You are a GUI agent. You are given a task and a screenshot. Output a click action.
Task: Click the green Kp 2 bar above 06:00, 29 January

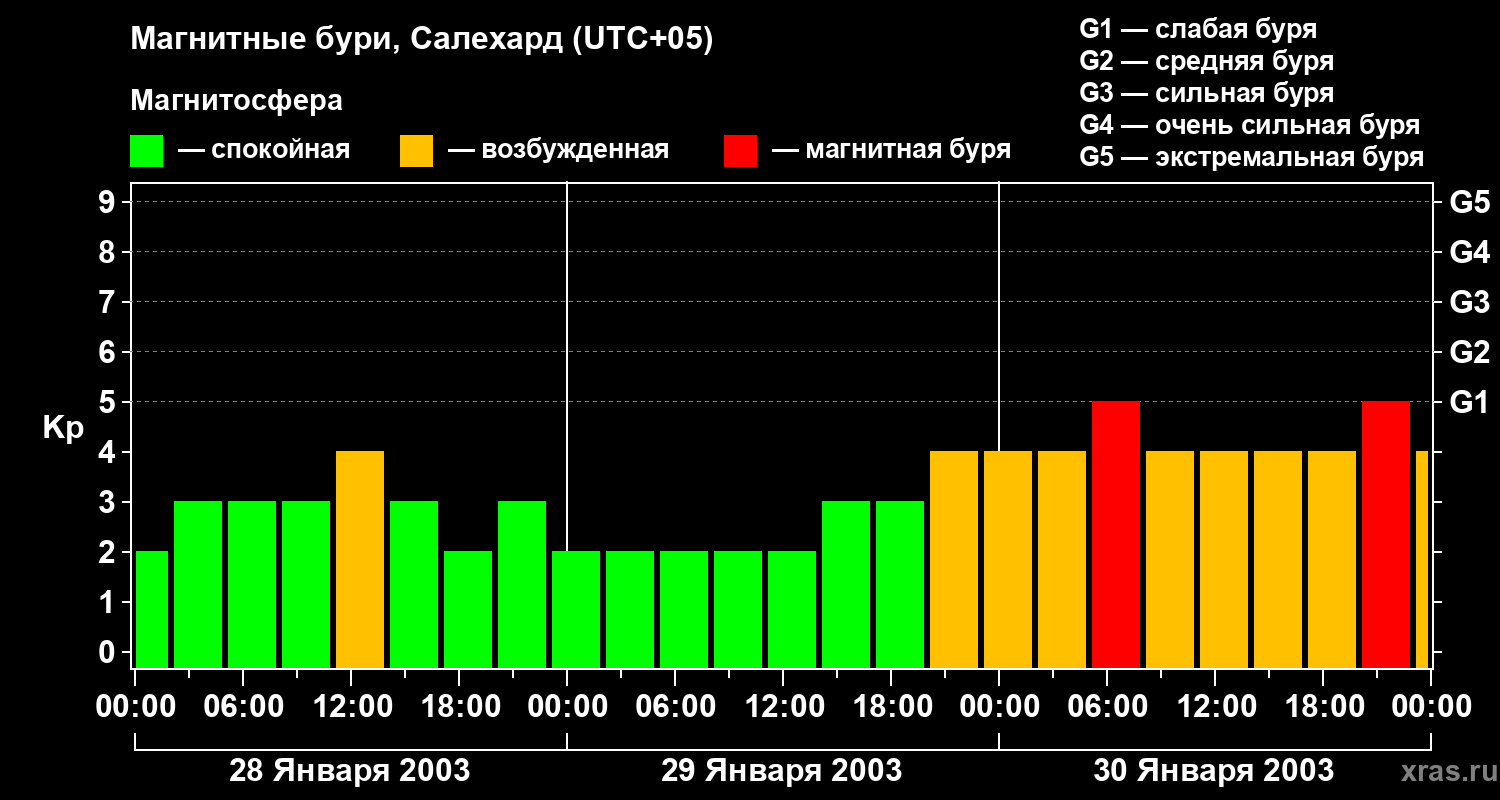684,610
